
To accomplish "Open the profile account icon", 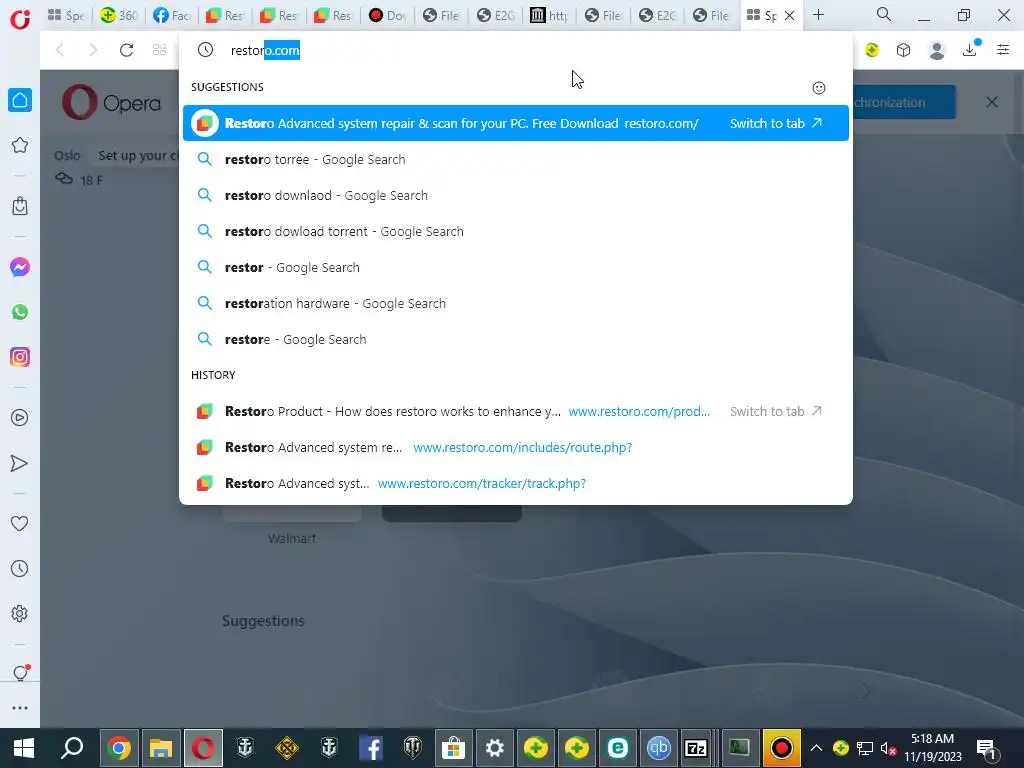I will click(937, 50).
